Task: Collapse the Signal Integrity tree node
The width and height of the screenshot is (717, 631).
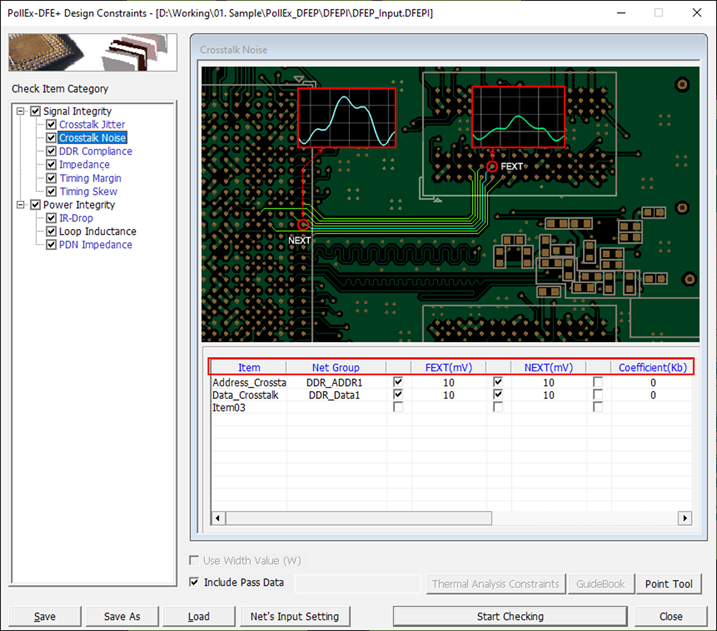Action: (22, 112)
